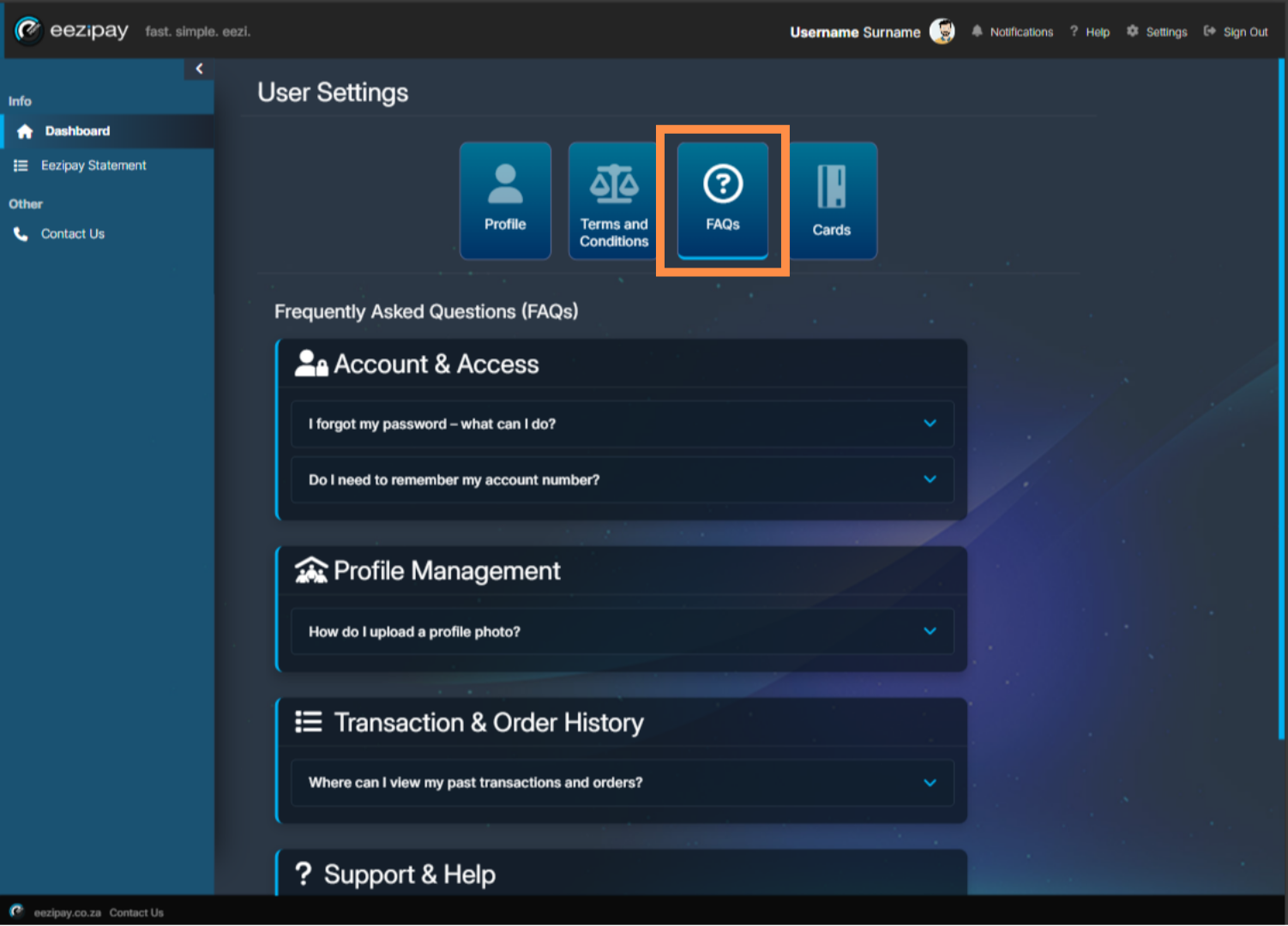Click the Eezipay Statement list icon
1288x926 pixels.
21,165
